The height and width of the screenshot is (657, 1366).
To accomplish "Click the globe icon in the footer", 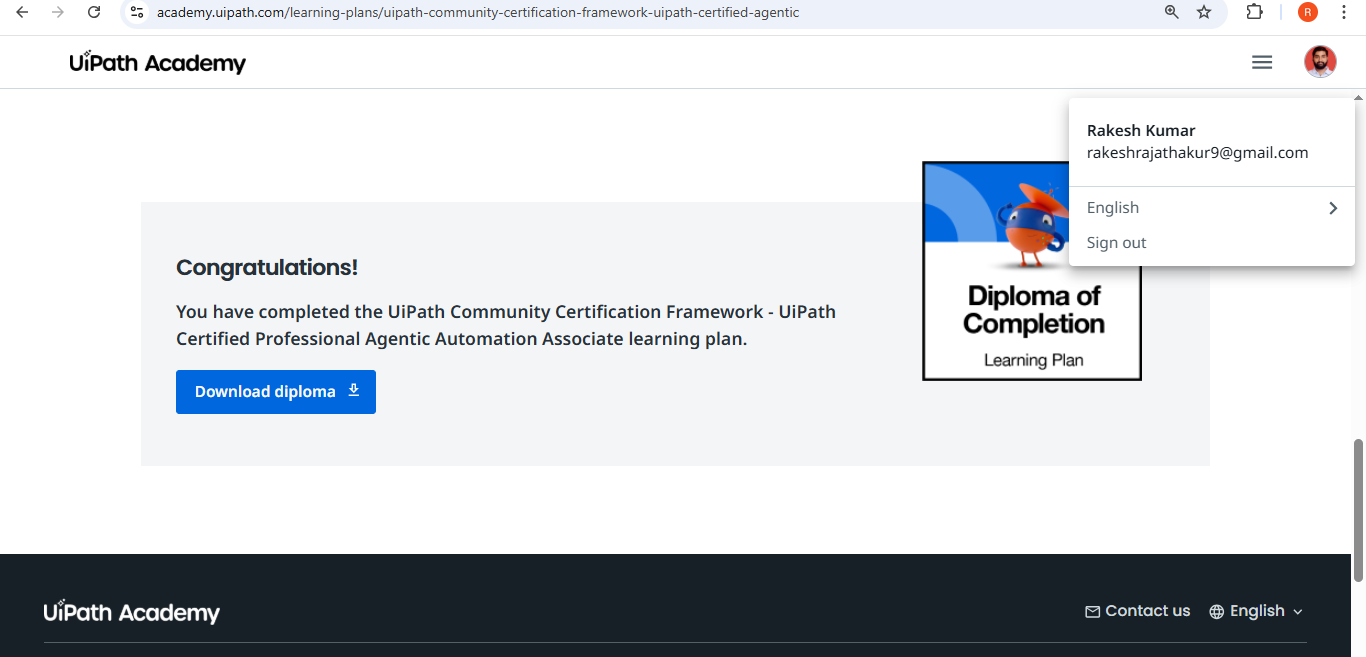I will pyautogui.click(x=1217, y=612).
